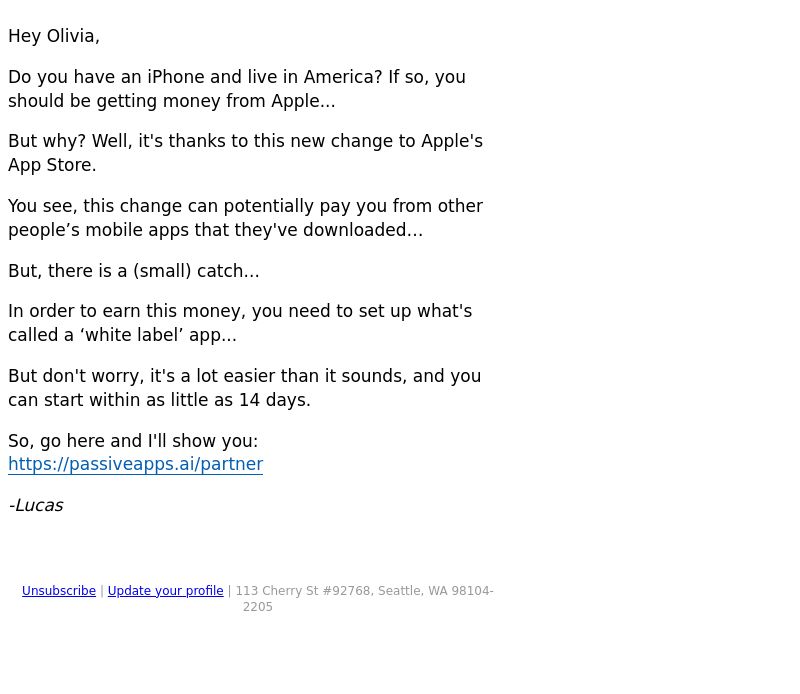Screen dimensions: 800x694
Task: Click the Unsubscribe link
Action: [59, 590]
